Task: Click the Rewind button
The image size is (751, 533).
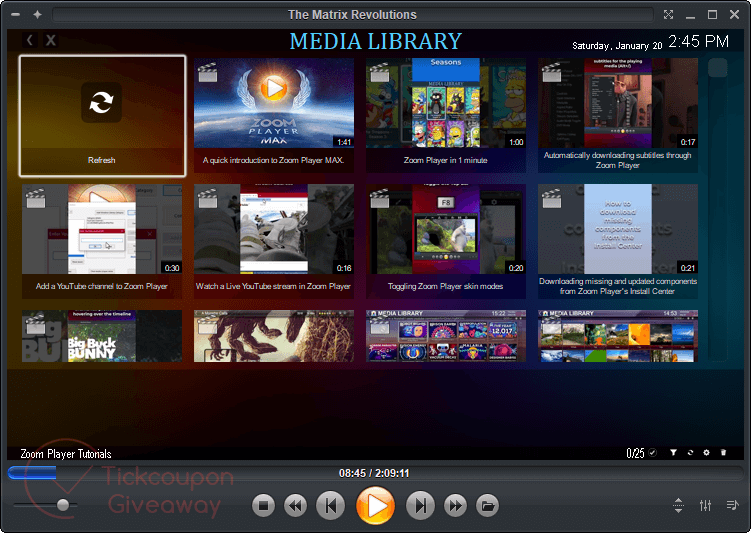Action: pyautogui.click(x=296, y=506)
